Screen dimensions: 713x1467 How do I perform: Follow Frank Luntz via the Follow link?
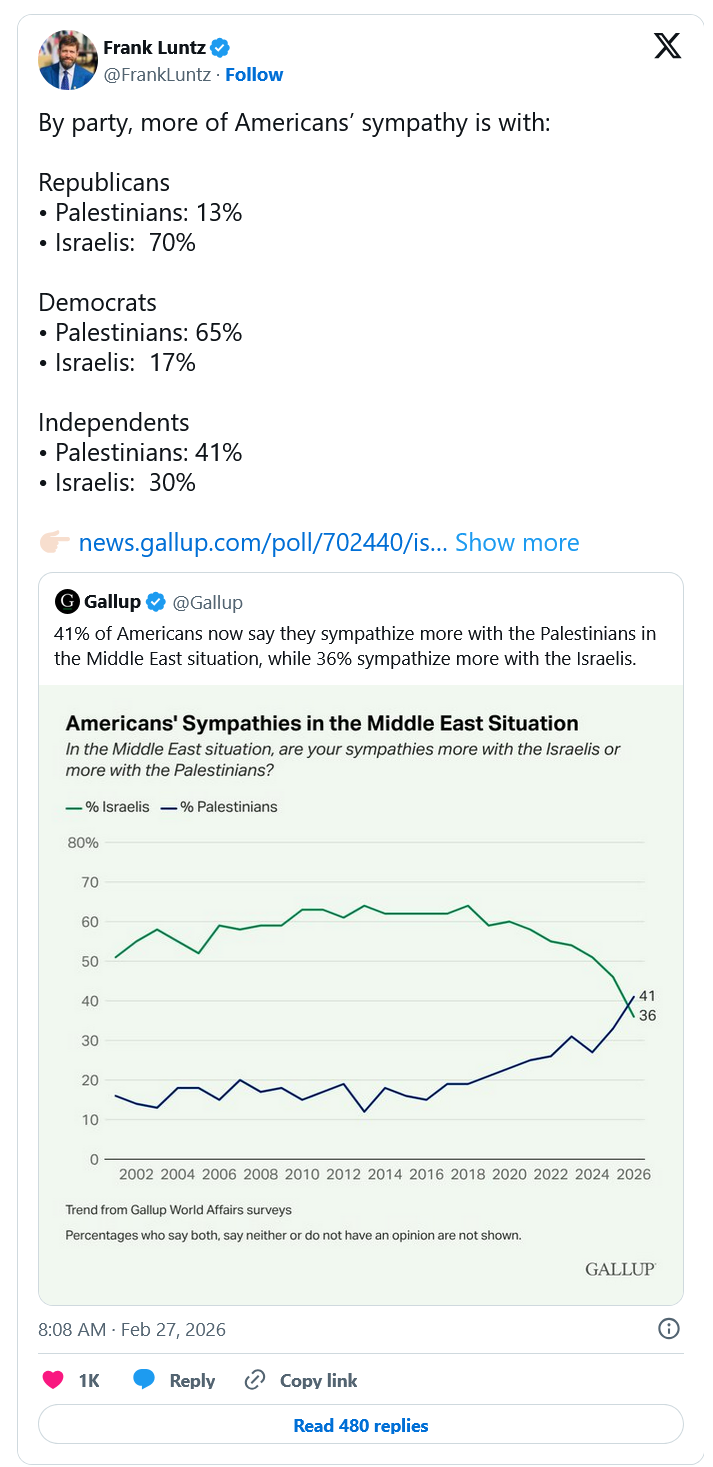[254, 74]
